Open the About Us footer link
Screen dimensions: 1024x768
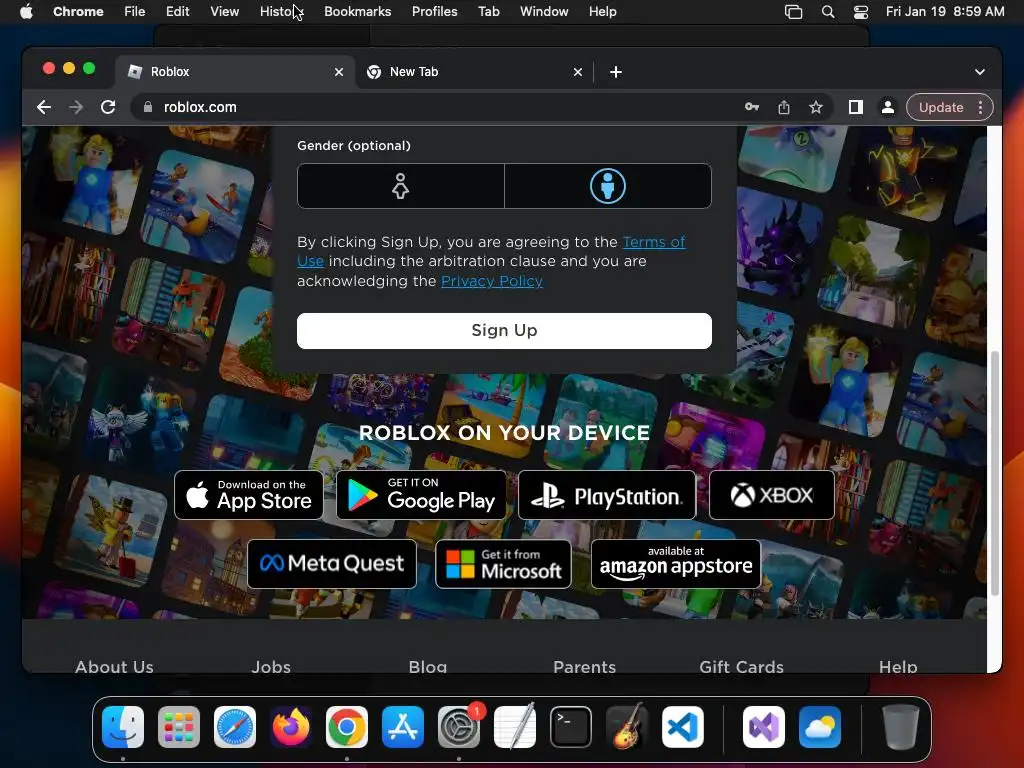pos(114,667)
